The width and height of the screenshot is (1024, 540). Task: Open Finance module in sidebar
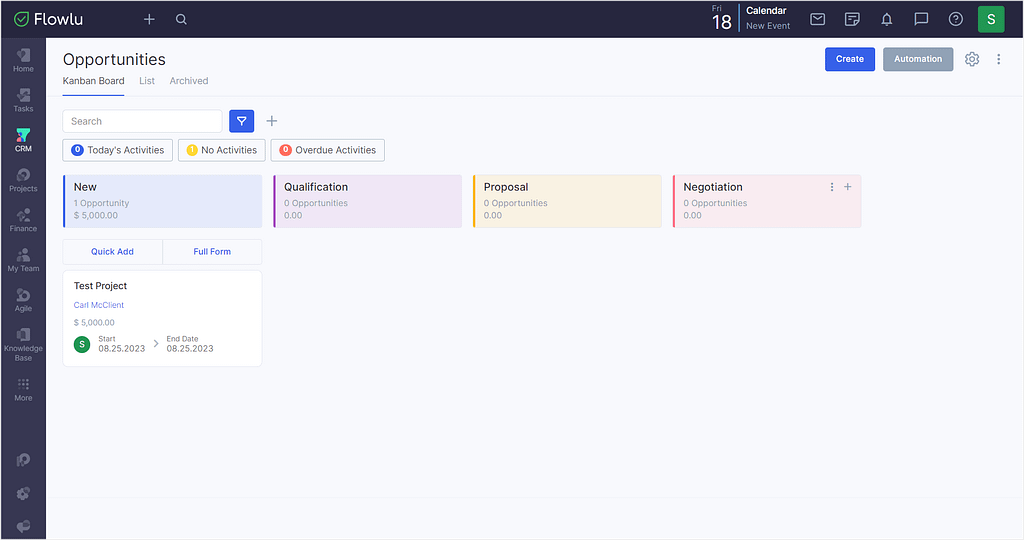pos(23,220)
